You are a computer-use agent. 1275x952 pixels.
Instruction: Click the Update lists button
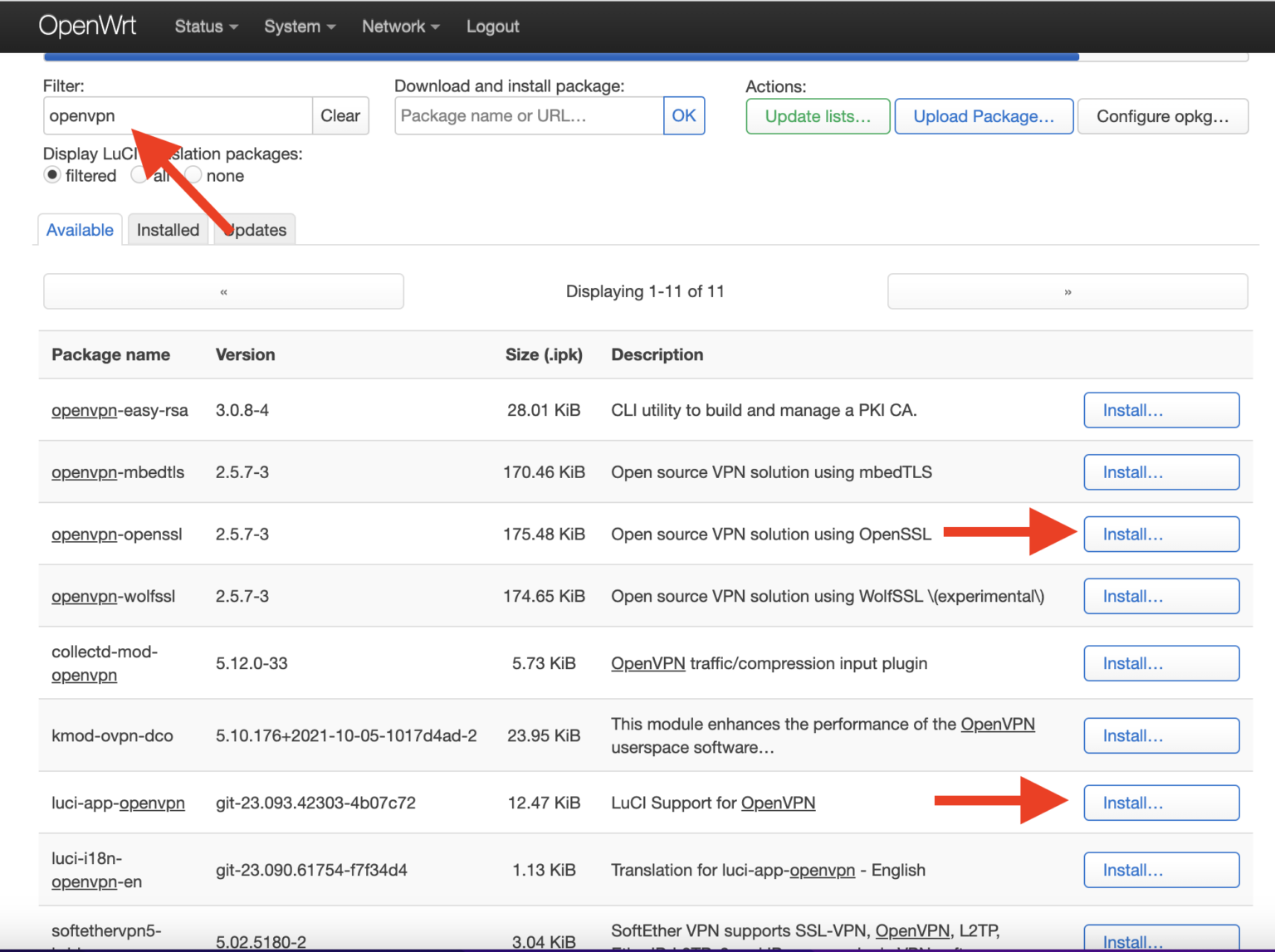click(817, 116)
